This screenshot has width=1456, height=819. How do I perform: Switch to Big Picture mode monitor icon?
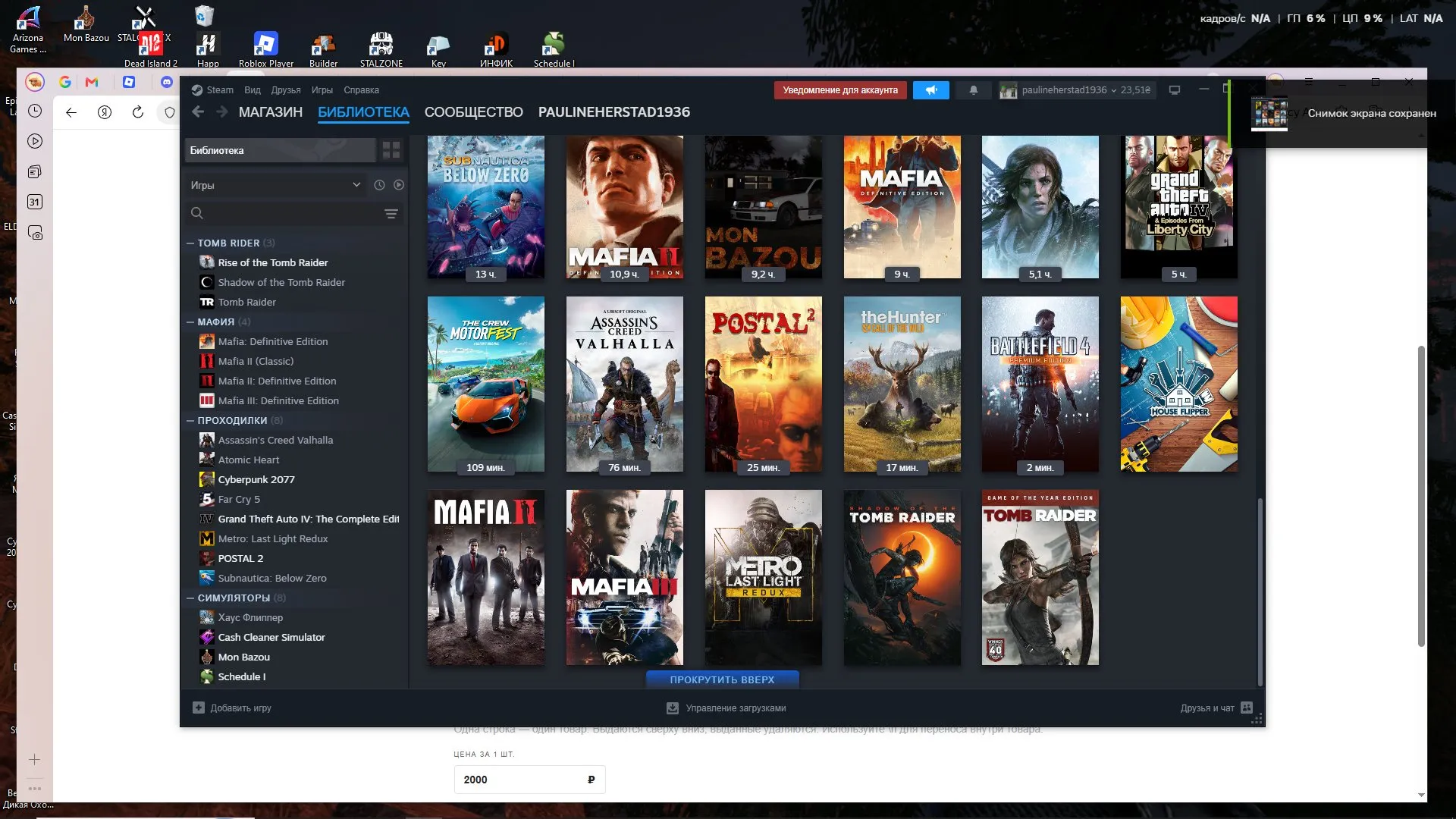[x=1175, y=90]
